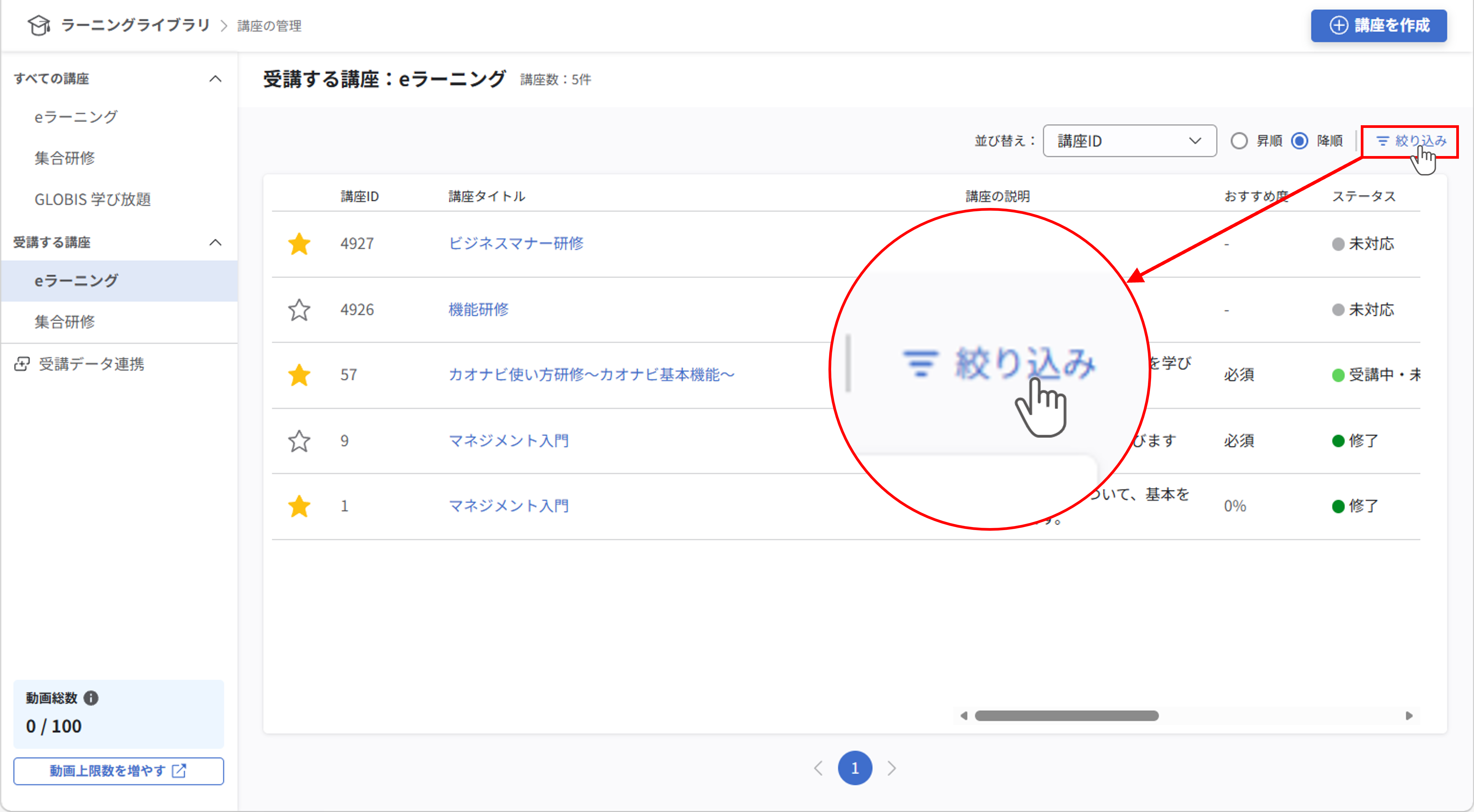This screenshot has height=812, width=1474.
Task: Toggle favorite star for course 1
Action: (299, 506)
